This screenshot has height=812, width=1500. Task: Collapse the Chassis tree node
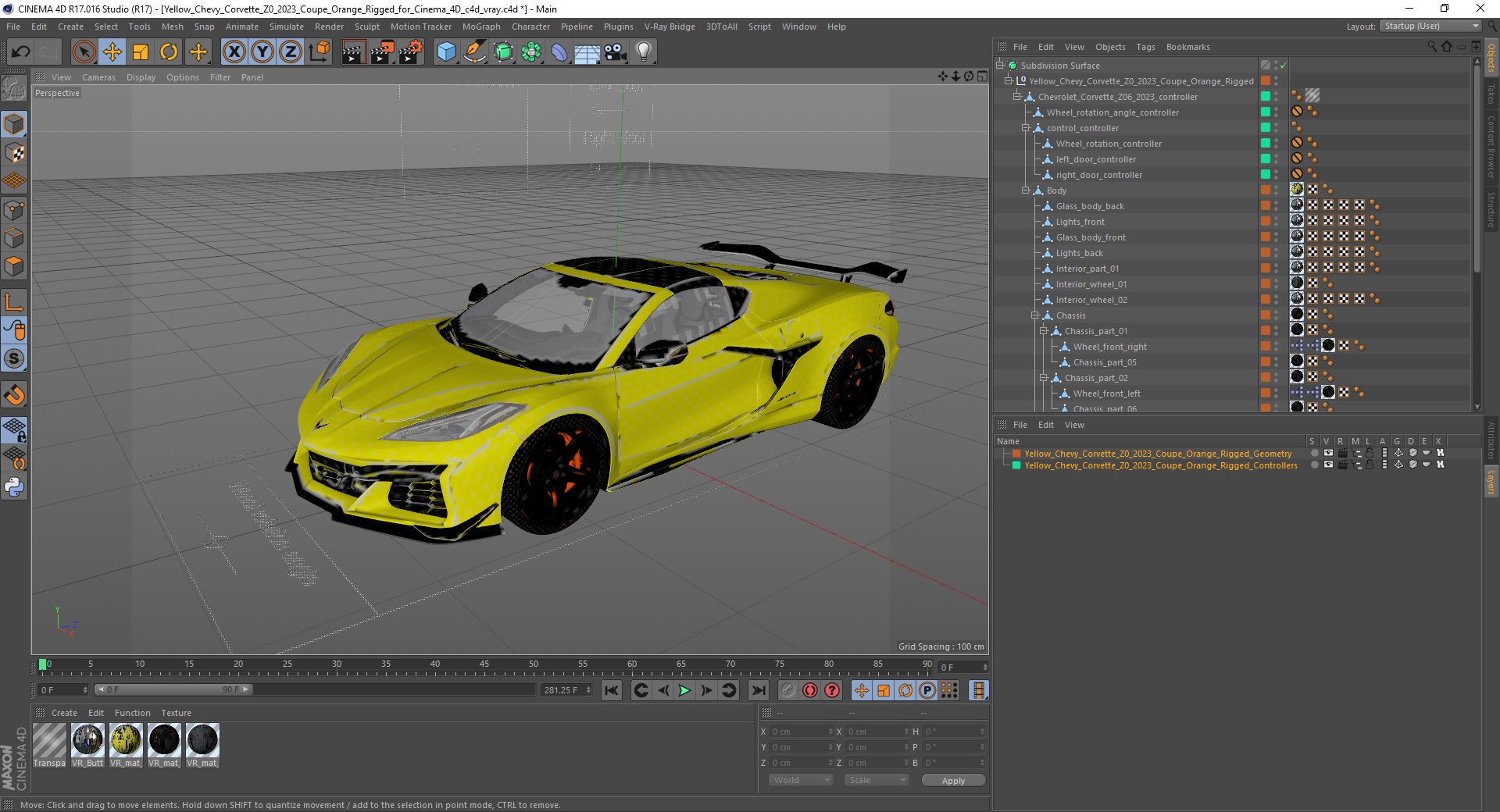1034,315
